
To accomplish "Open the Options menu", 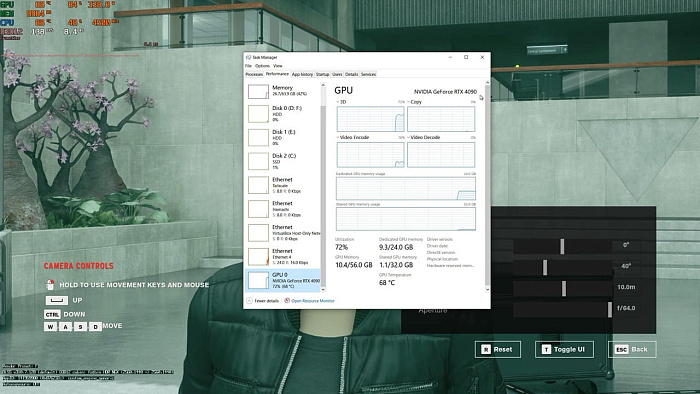I will 262,66.
